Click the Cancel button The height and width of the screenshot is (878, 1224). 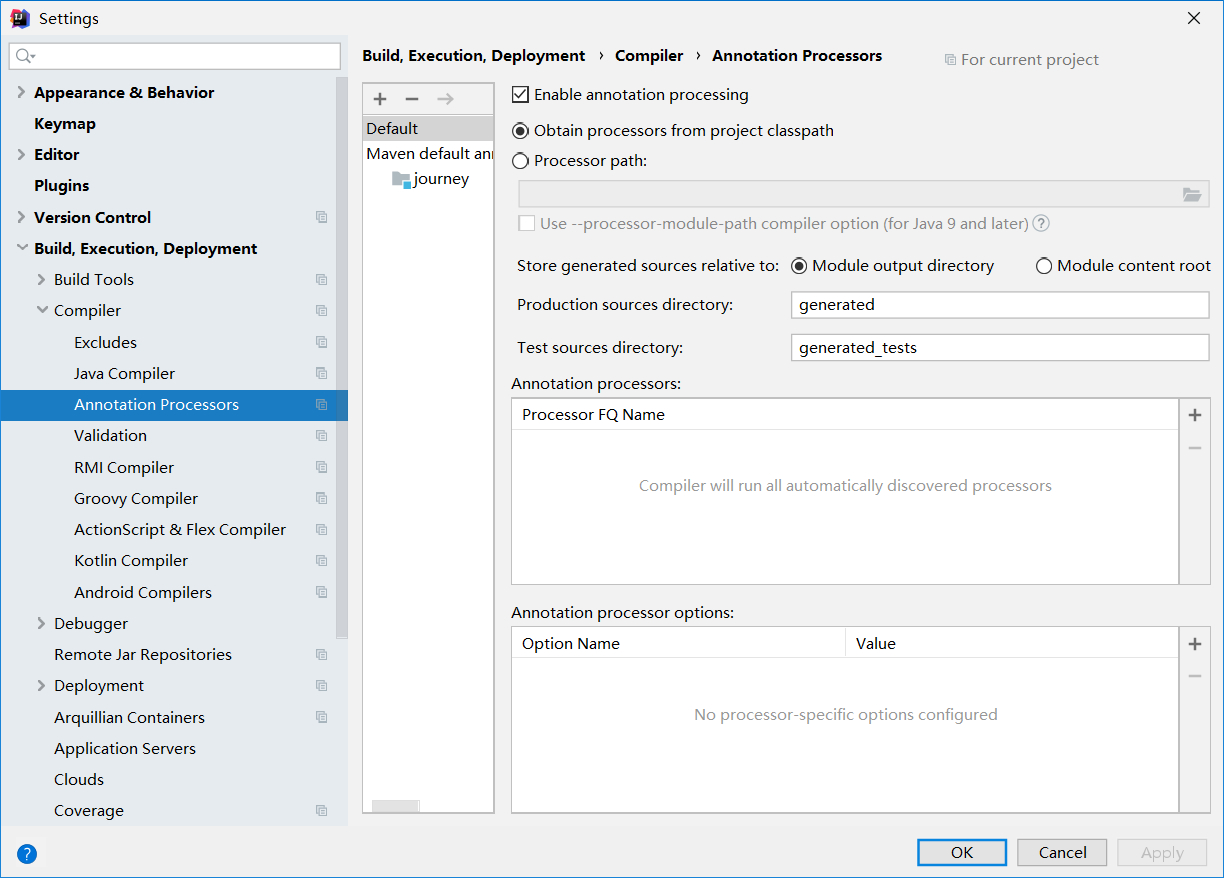pyautogui.click(x=1062, y=852)
